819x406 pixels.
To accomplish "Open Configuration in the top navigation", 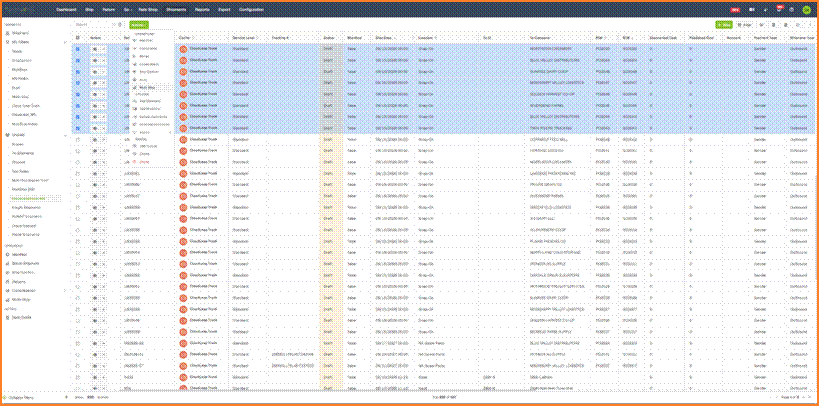I will 251,9.
